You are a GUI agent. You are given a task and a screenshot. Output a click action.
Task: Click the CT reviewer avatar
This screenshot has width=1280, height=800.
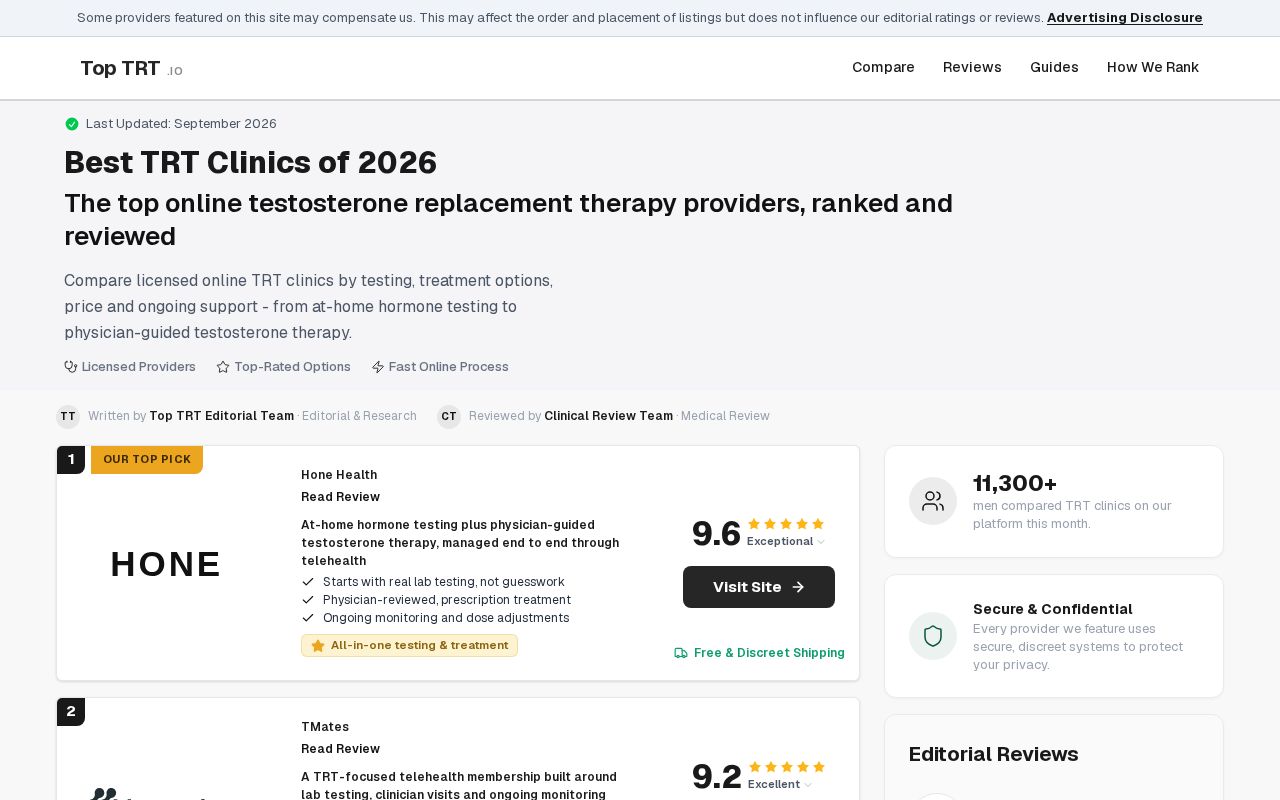pos(449,417)
